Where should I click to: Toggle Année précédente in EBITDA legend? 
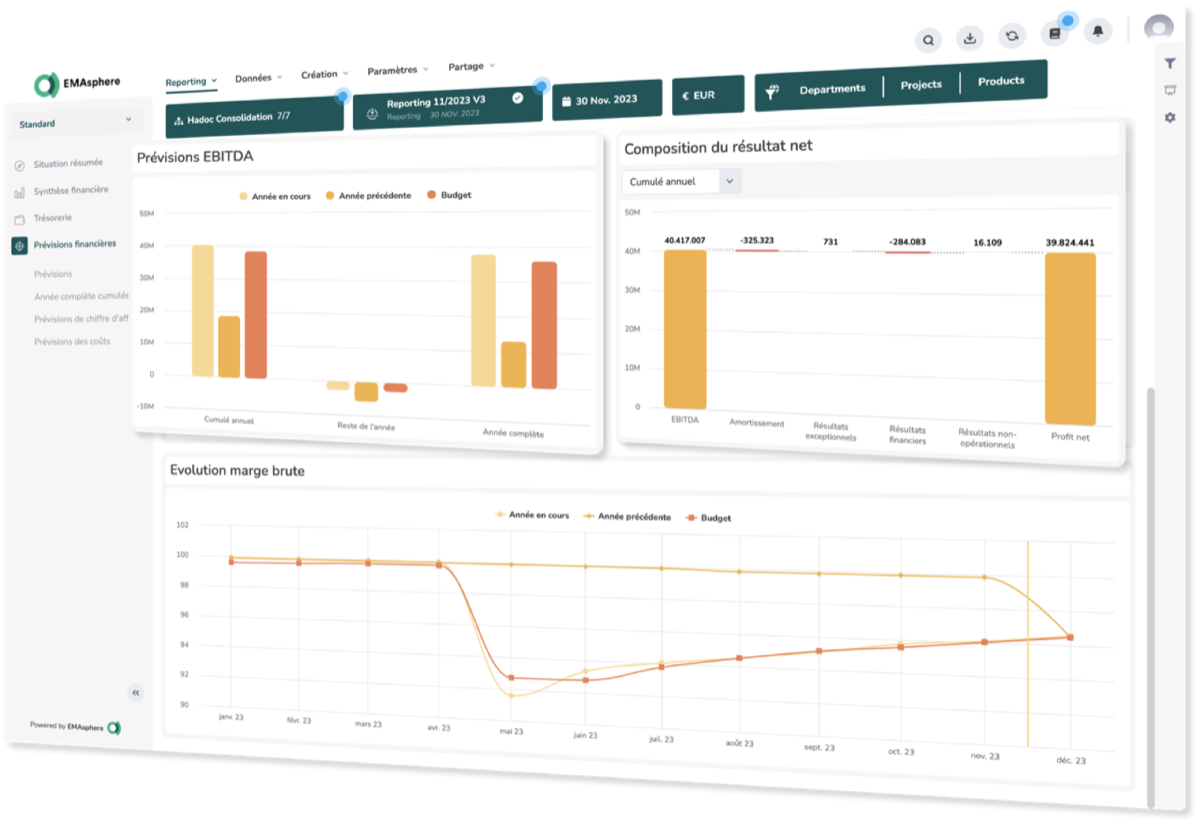tap(368, 196)
